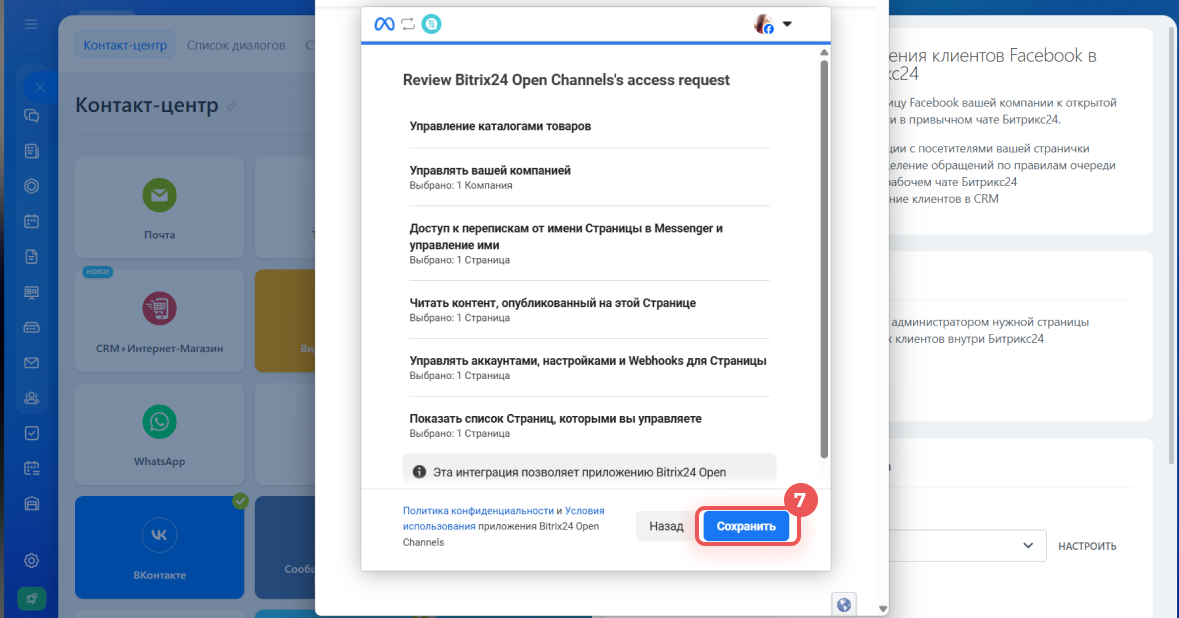Image resolution: width=1179 pixels, height=618 pixels.
Task: Click the Контакт-центр page title
Action: [x=147, y=105]
